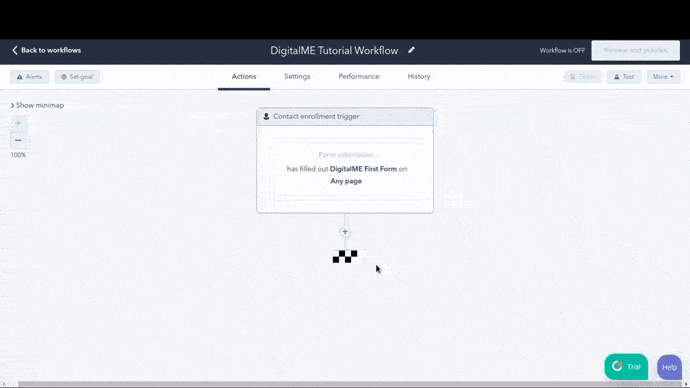Zoom out with the minus button

(18, 140)
